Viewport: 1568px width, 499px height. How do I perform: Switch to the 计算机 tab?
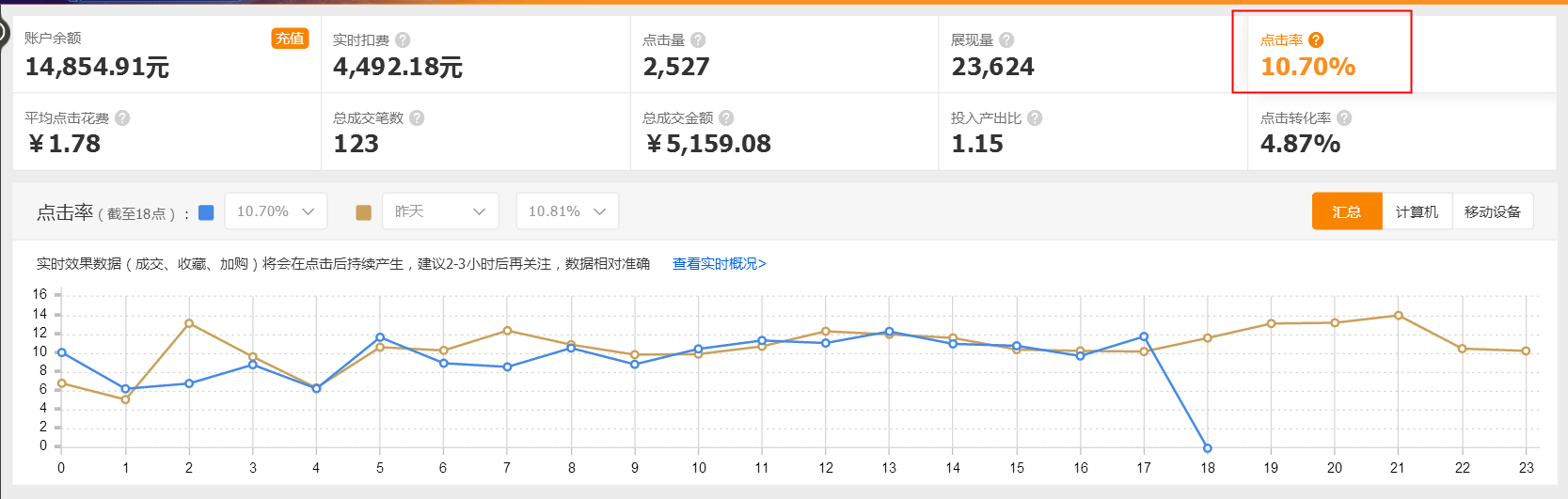click(1417, 211)
